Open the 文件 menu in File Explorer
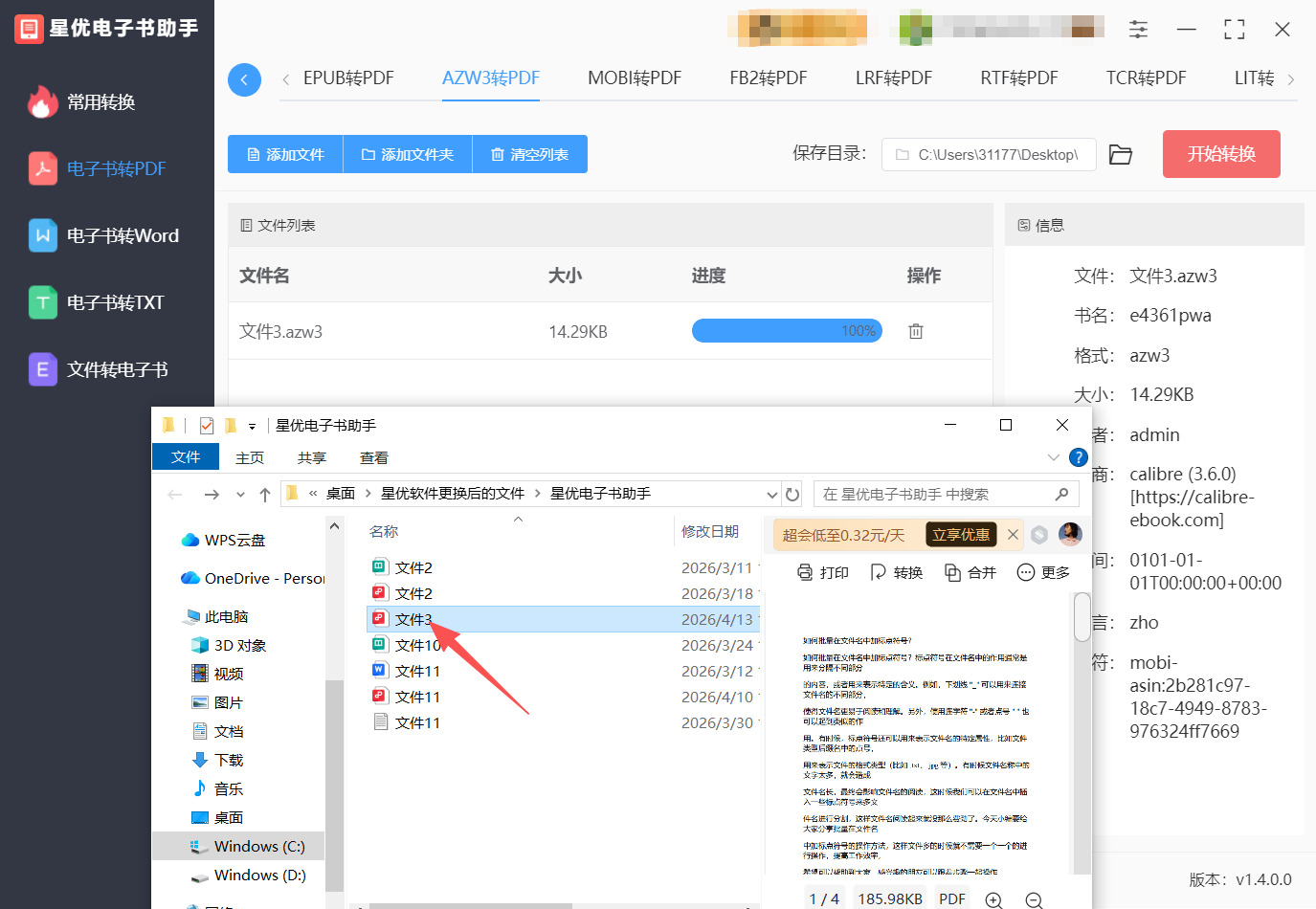 [186, 457]
